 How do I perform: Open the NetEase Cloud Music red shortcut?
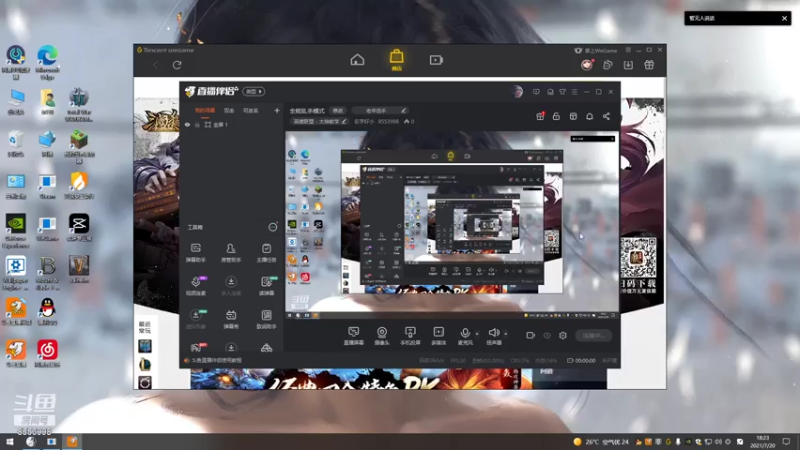point(47,354)
